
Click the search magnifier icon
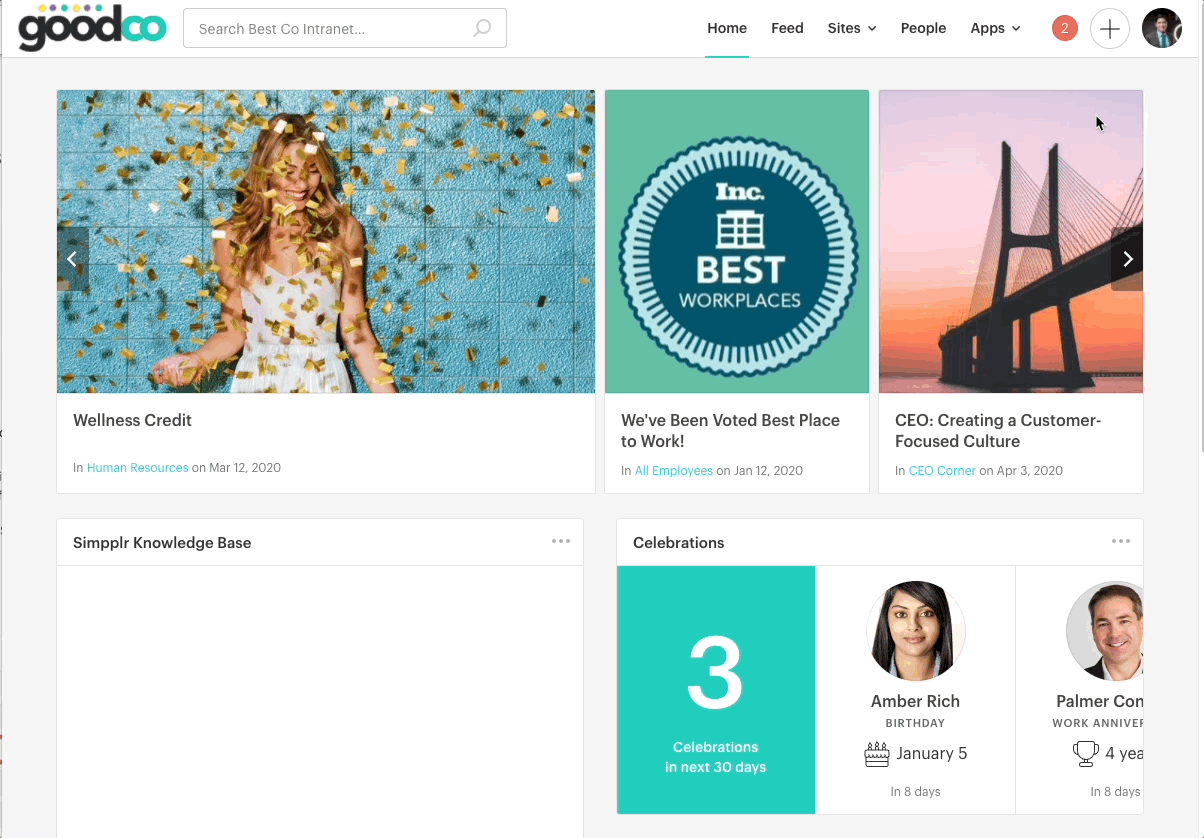coord(482,28)
